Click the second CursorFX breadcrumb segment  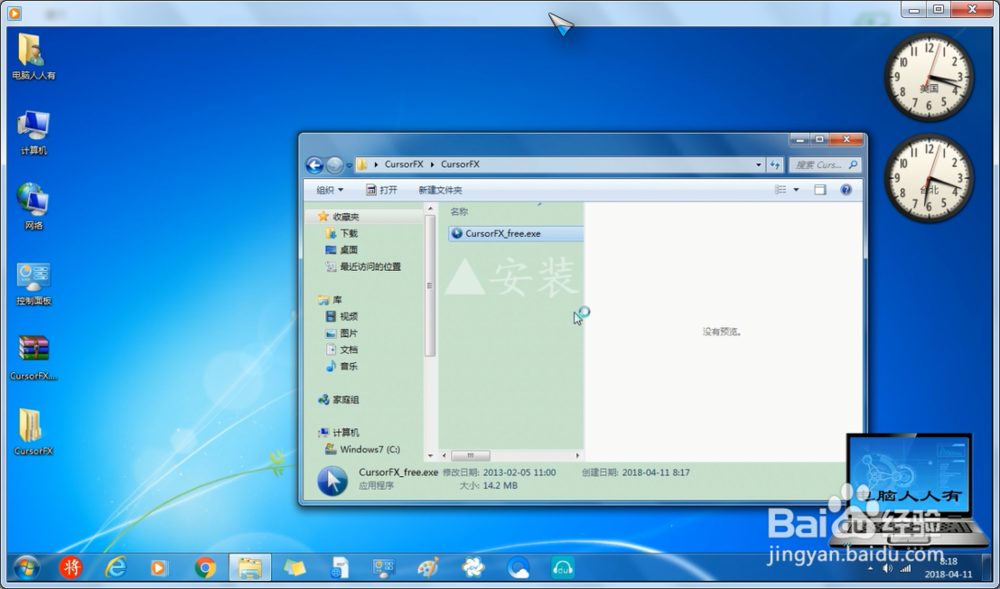(460, 164)
